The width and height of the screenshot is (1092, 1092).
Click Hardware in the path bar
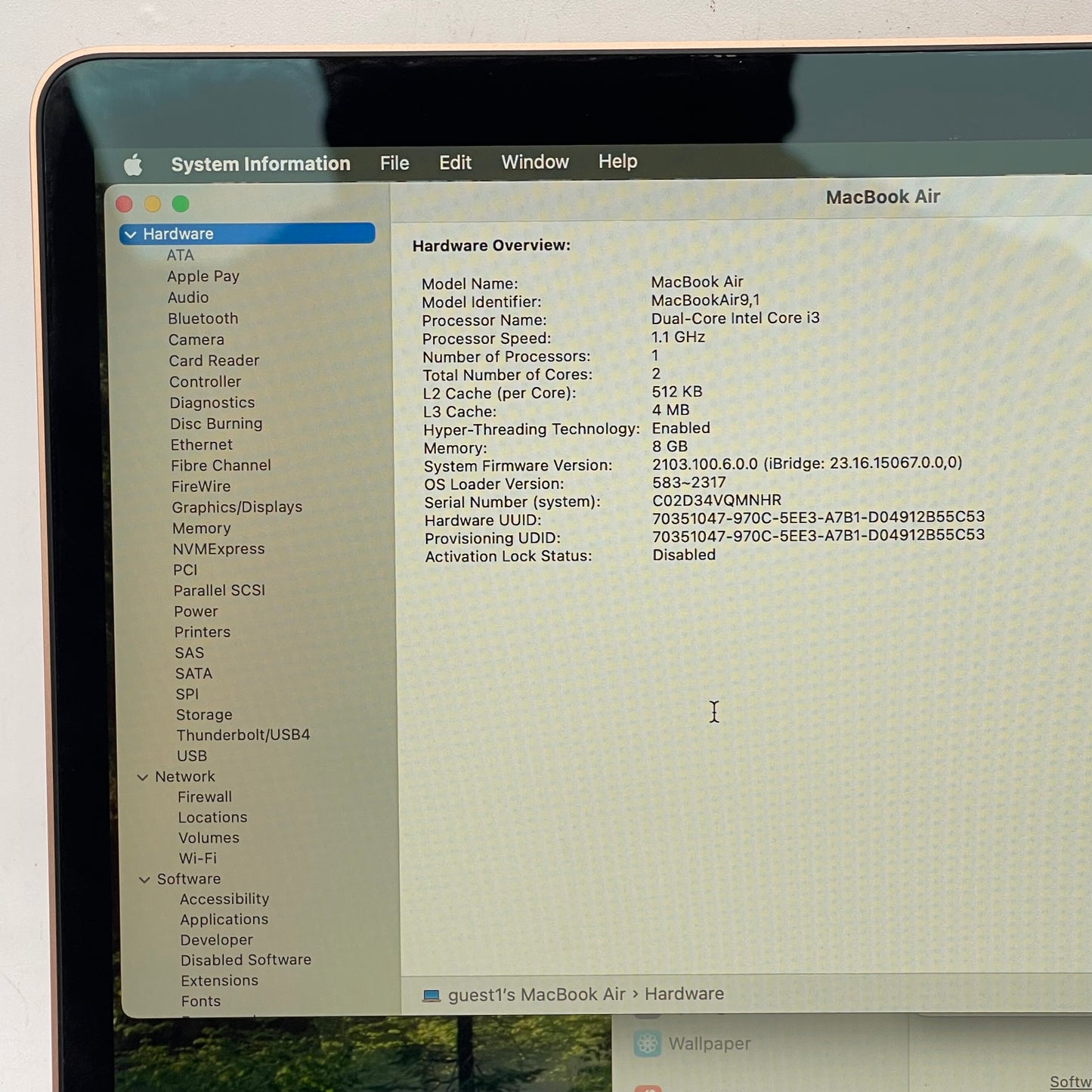tap(685, 994)
